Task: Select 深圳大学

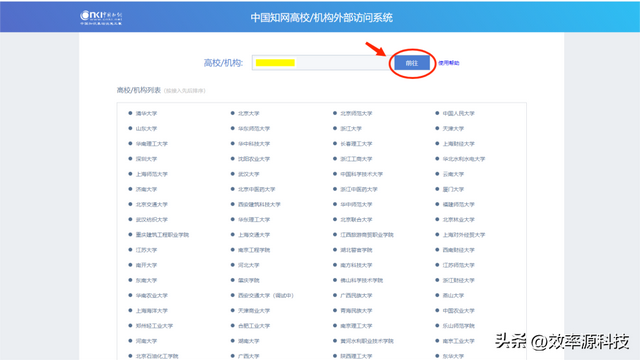Action: click(146, 159)
